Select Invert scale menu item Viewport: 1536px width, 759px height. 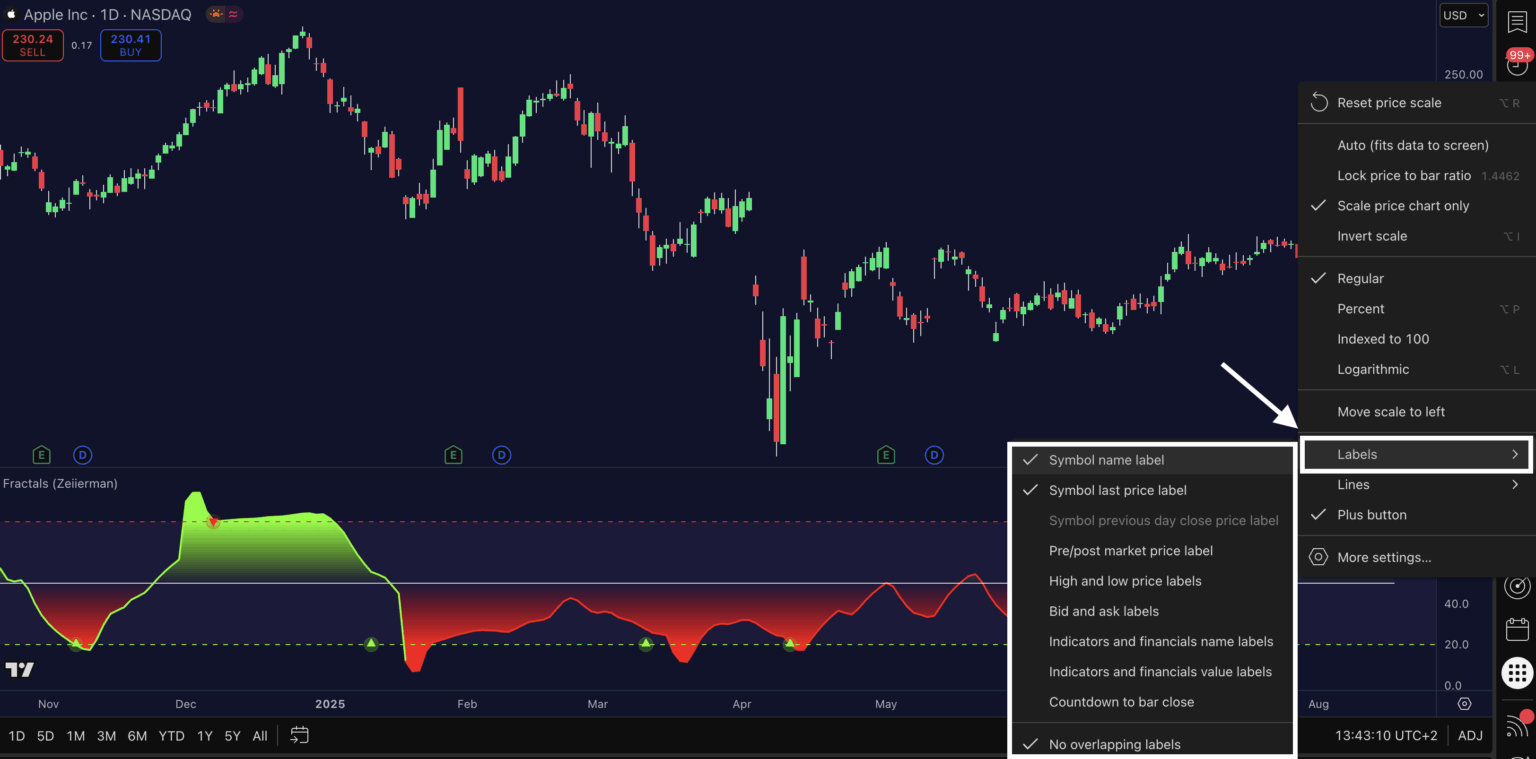point(1416,236)
